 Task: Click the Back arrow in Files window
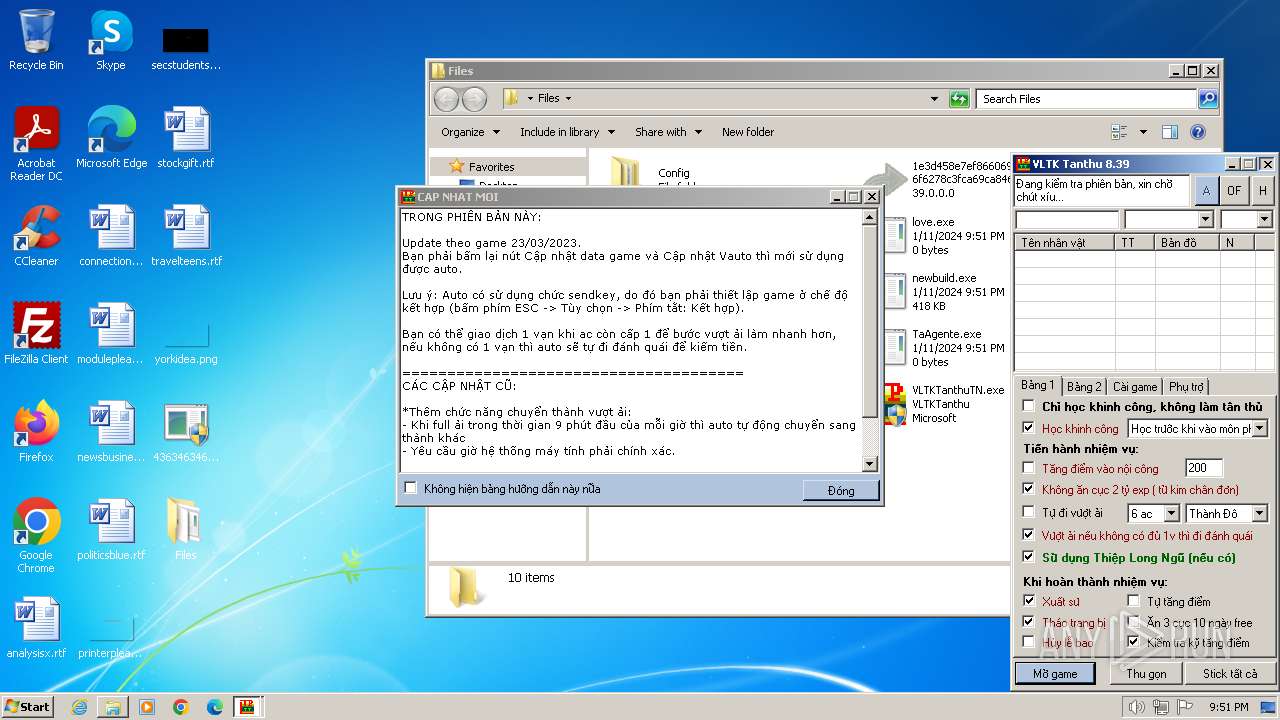447,99
